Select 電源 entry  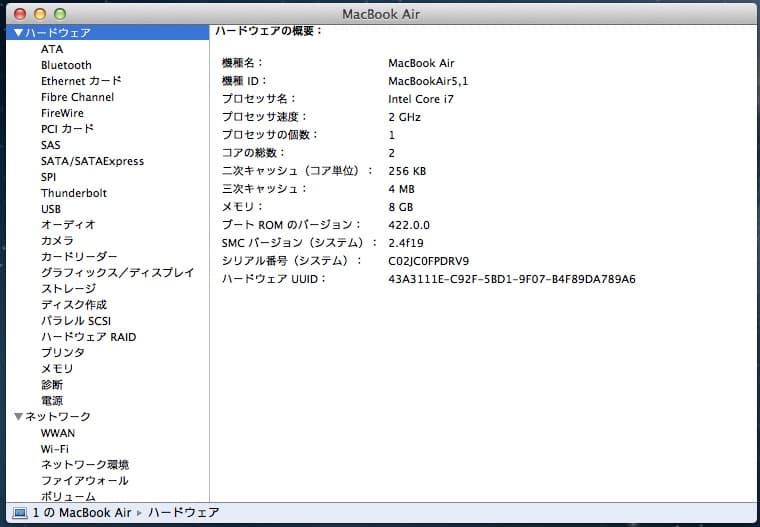[x=52, y=400]
